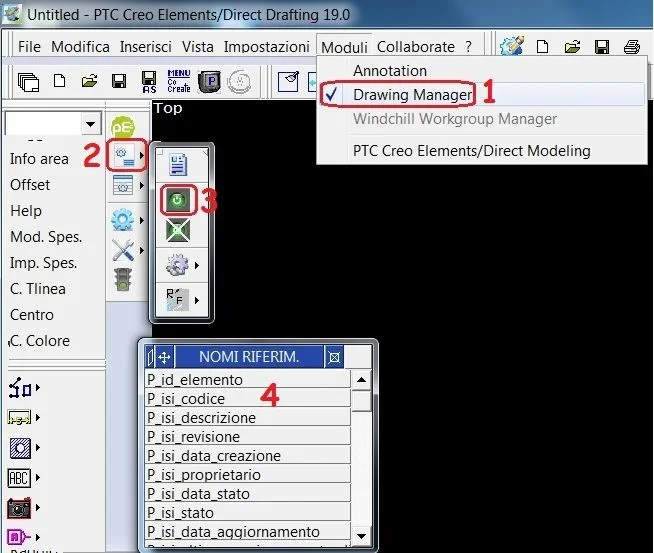Screen dimensions: 654x553
Task: Click Centro command
Action: click(32, 314)
